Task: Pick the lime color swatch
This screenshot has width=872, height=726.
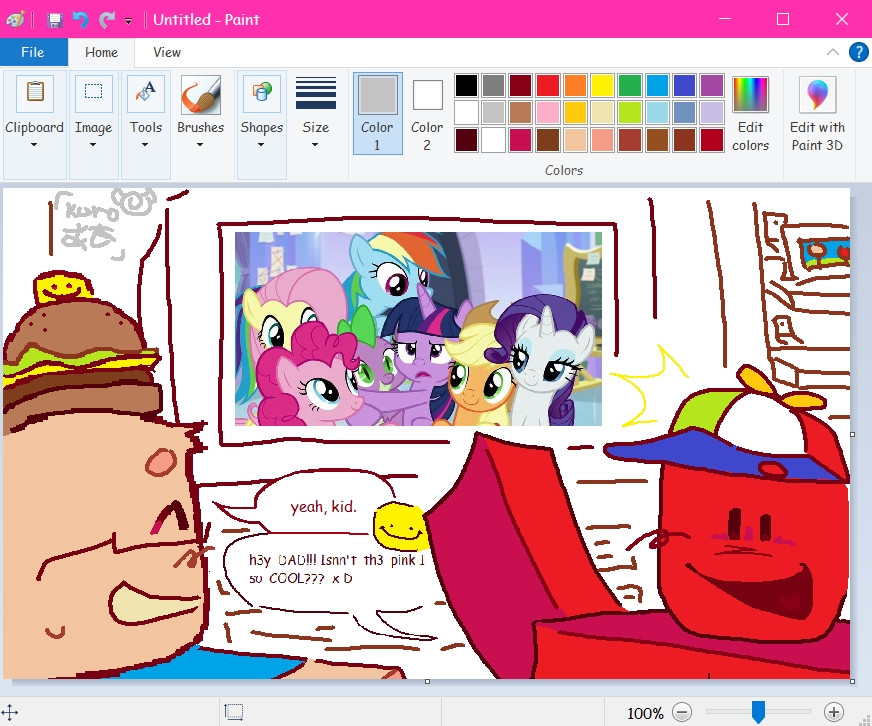Action: (630, 112)
